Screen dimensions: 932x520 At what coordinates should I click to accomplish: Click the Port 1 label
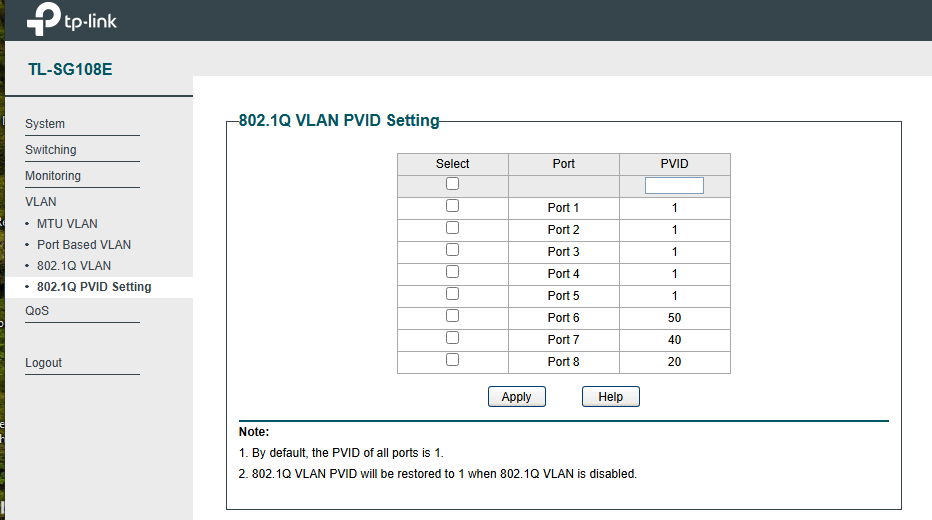click(563, 208)
